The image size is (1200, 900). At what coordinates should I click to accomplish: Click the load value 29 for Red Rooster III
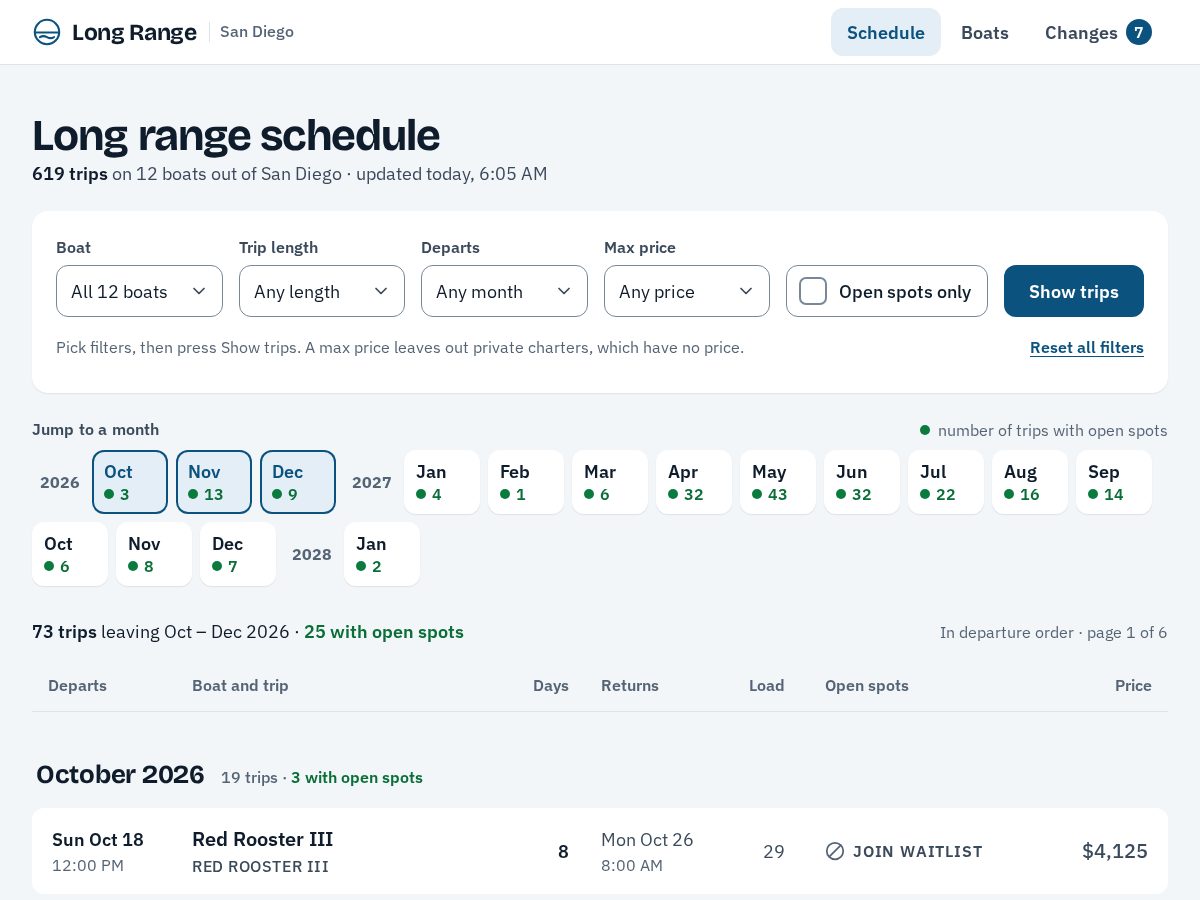click(x=774, y=852)
